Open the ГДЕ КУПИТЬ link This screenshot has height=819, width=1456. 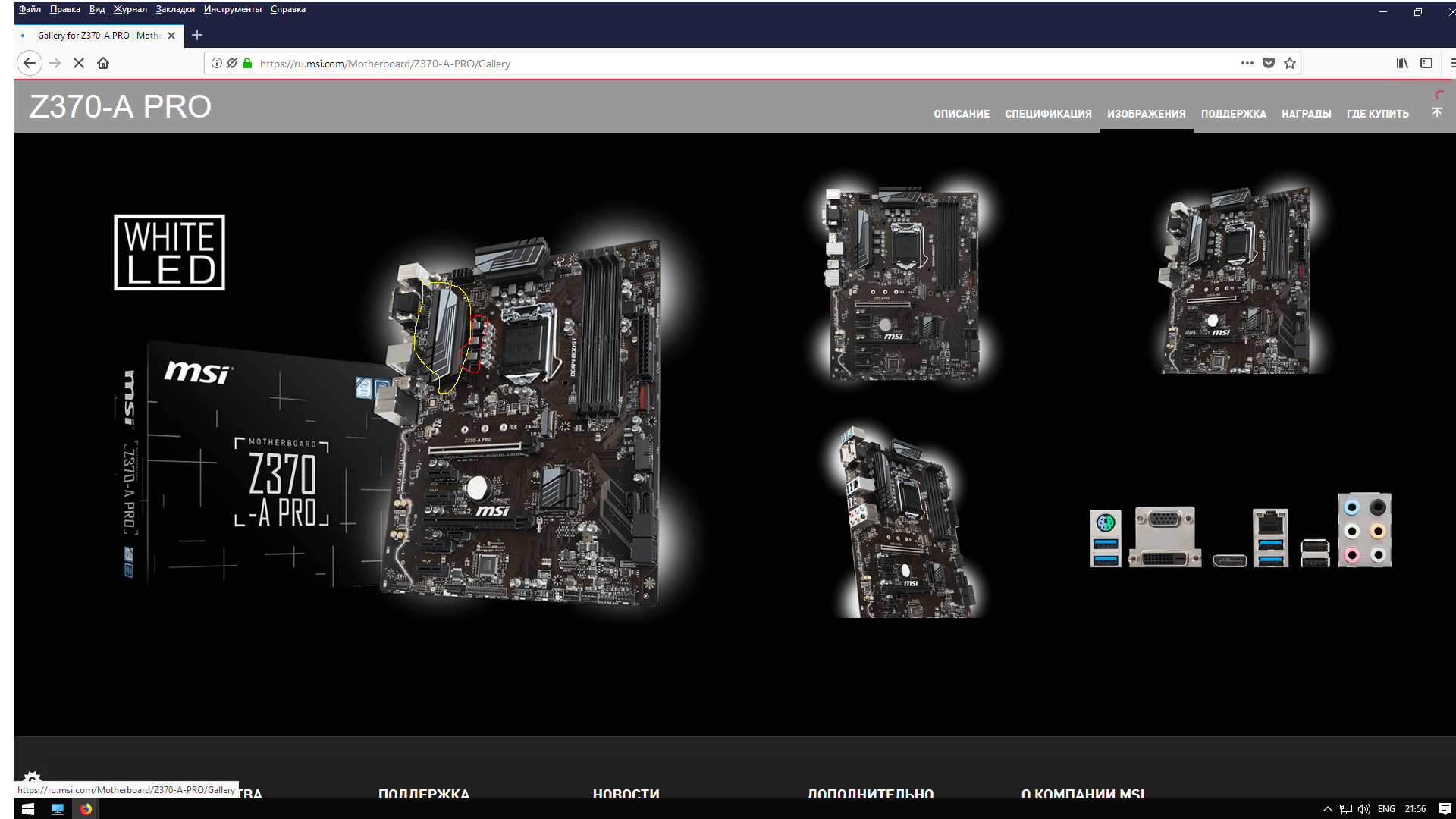pos(1377,114)
